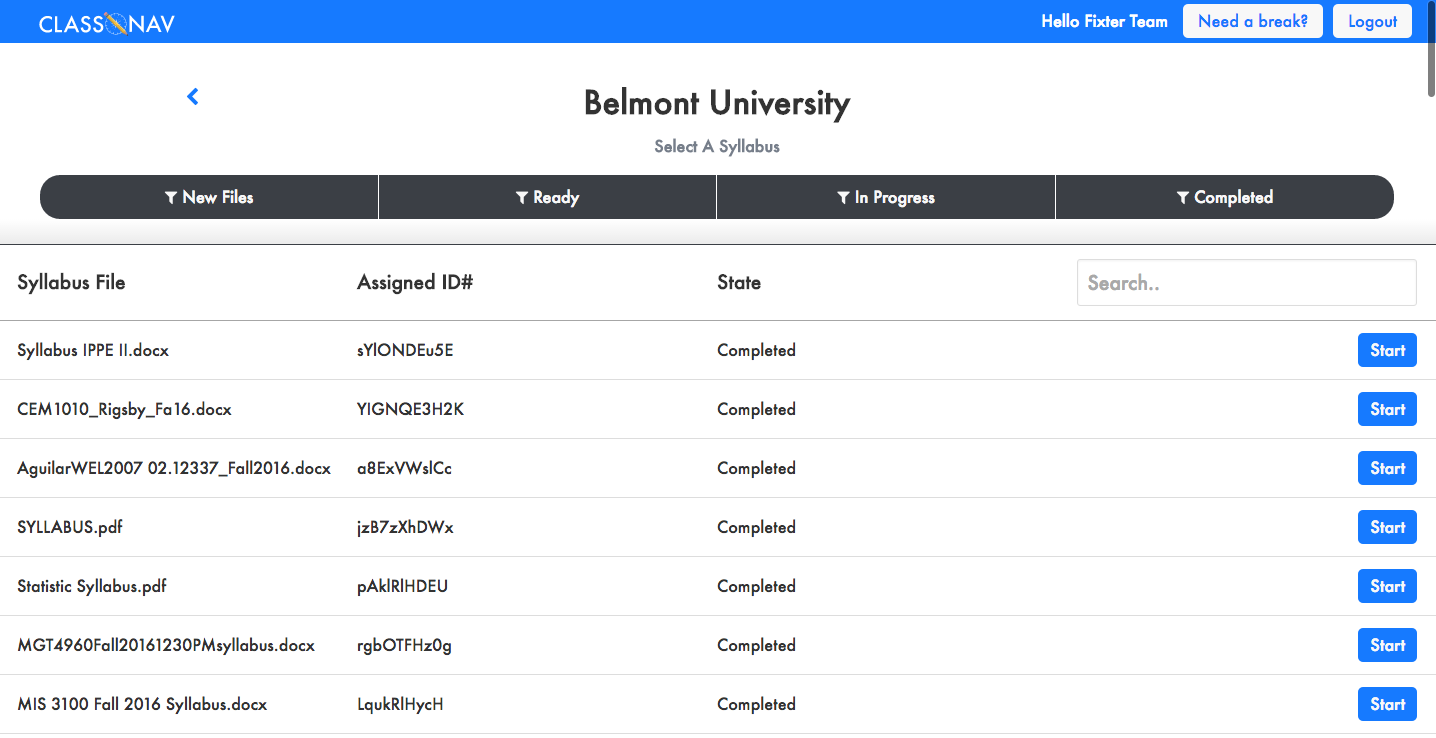Click the ClassNav logo
The height and width of the screenshot is (738, 1436).
click(x=106, y=23)
